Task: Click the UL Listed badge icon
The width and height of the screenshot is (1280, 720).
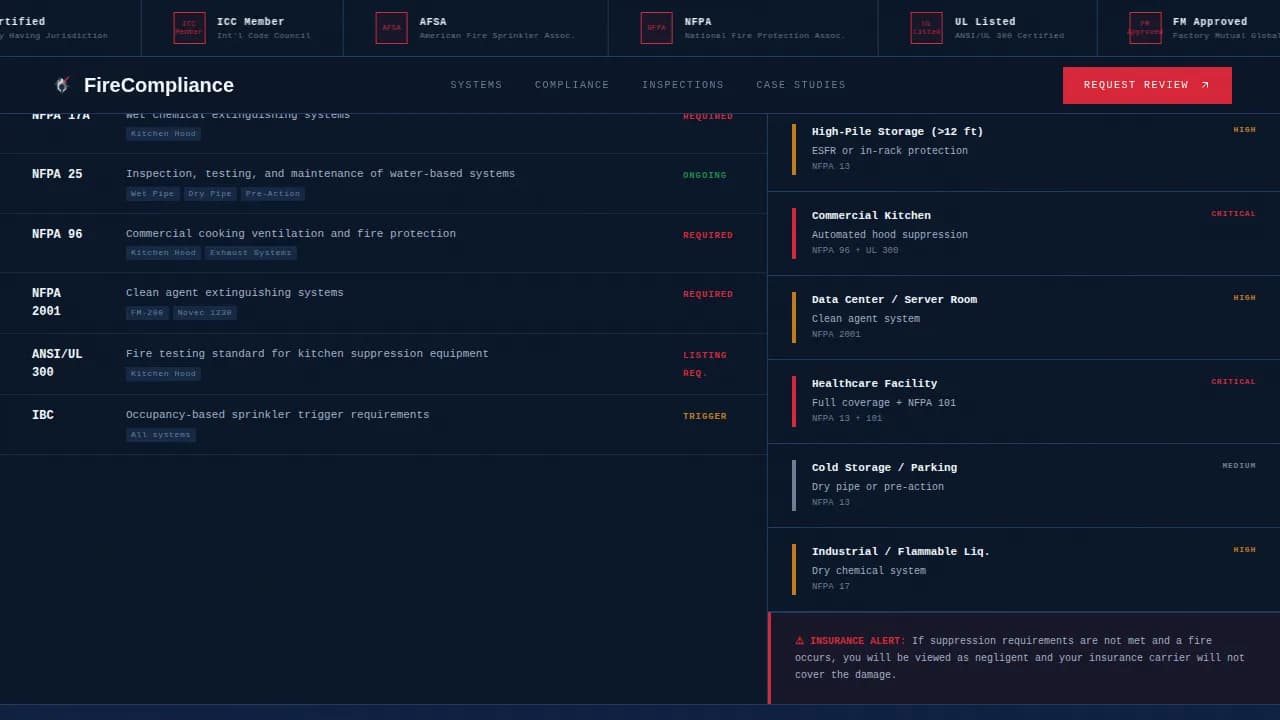Action: point(926,28)
